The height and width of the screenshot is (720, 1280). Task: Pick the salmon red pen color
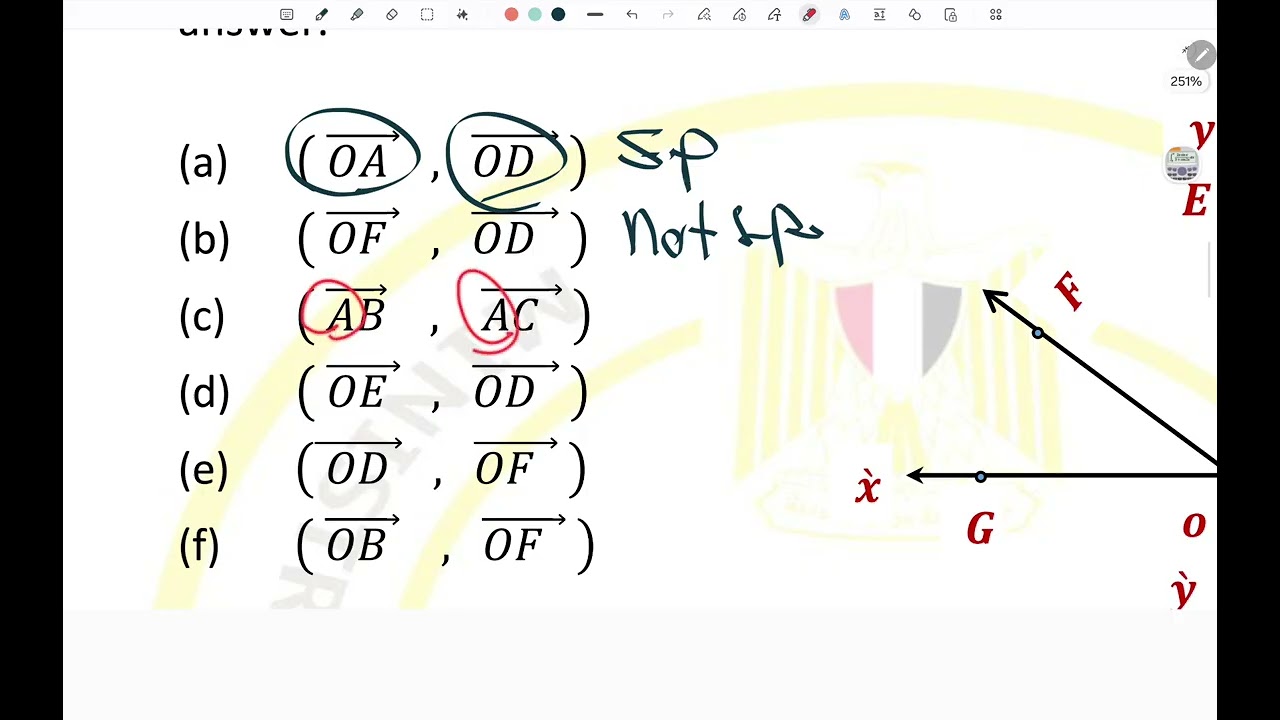(511, 15)
